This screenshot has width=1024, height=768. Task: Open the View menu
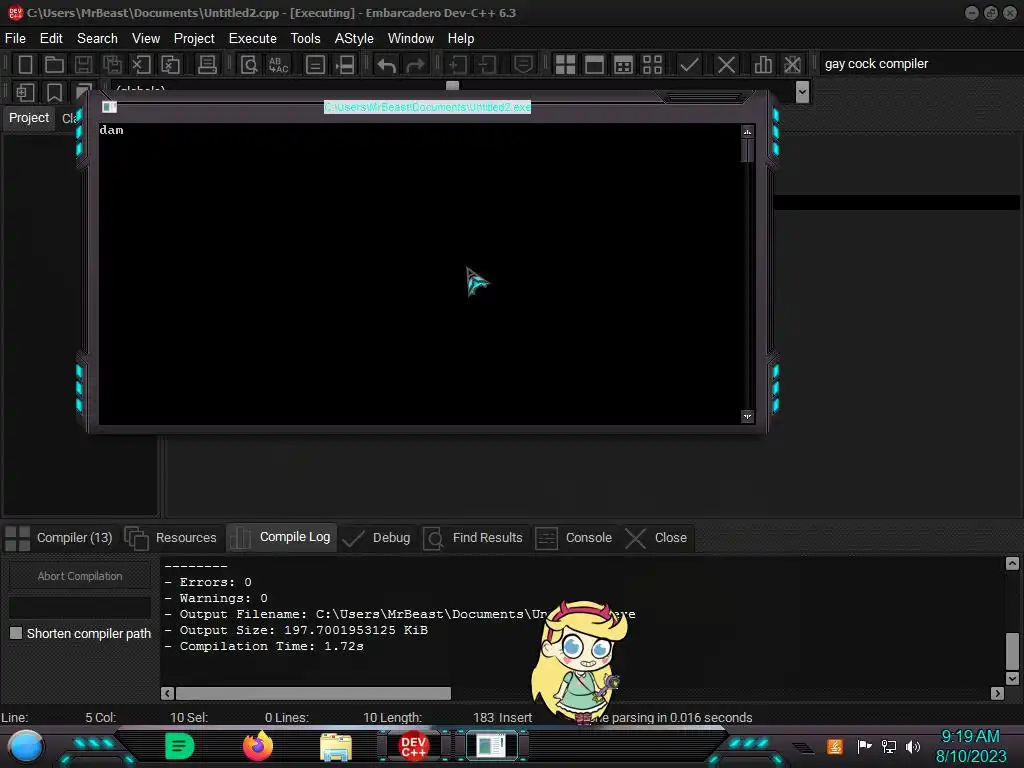tap(146, 39)
